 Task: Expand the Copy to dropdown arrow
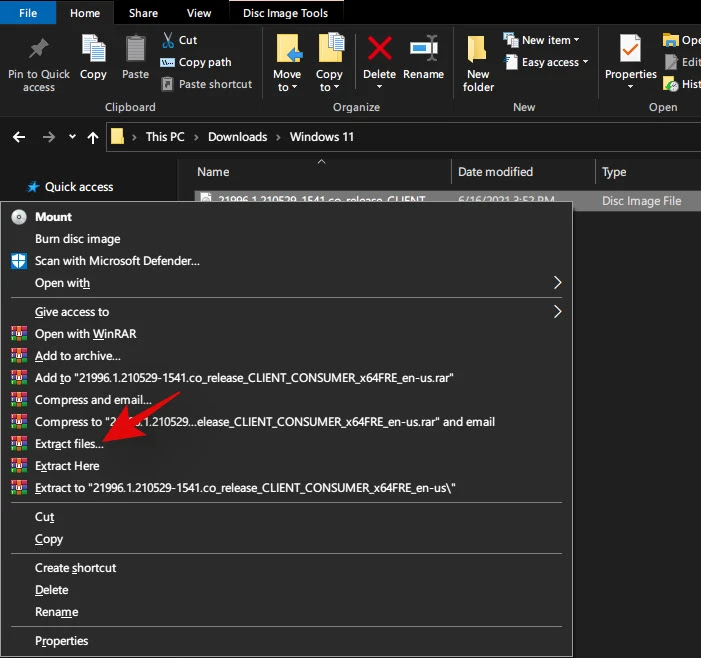pyautogui.click(x=336, y=88)
